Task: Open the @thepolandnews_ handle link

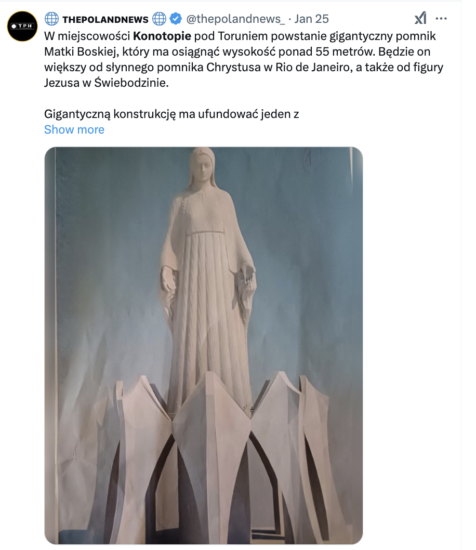Action: tap(235, 19)
